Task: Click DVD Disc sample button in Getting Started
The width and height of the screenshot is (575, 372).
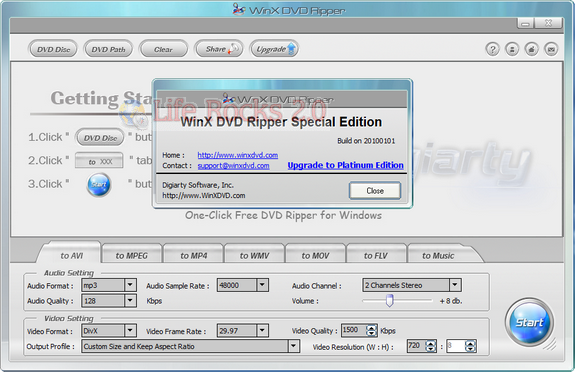Action: [x=100, y=138]
